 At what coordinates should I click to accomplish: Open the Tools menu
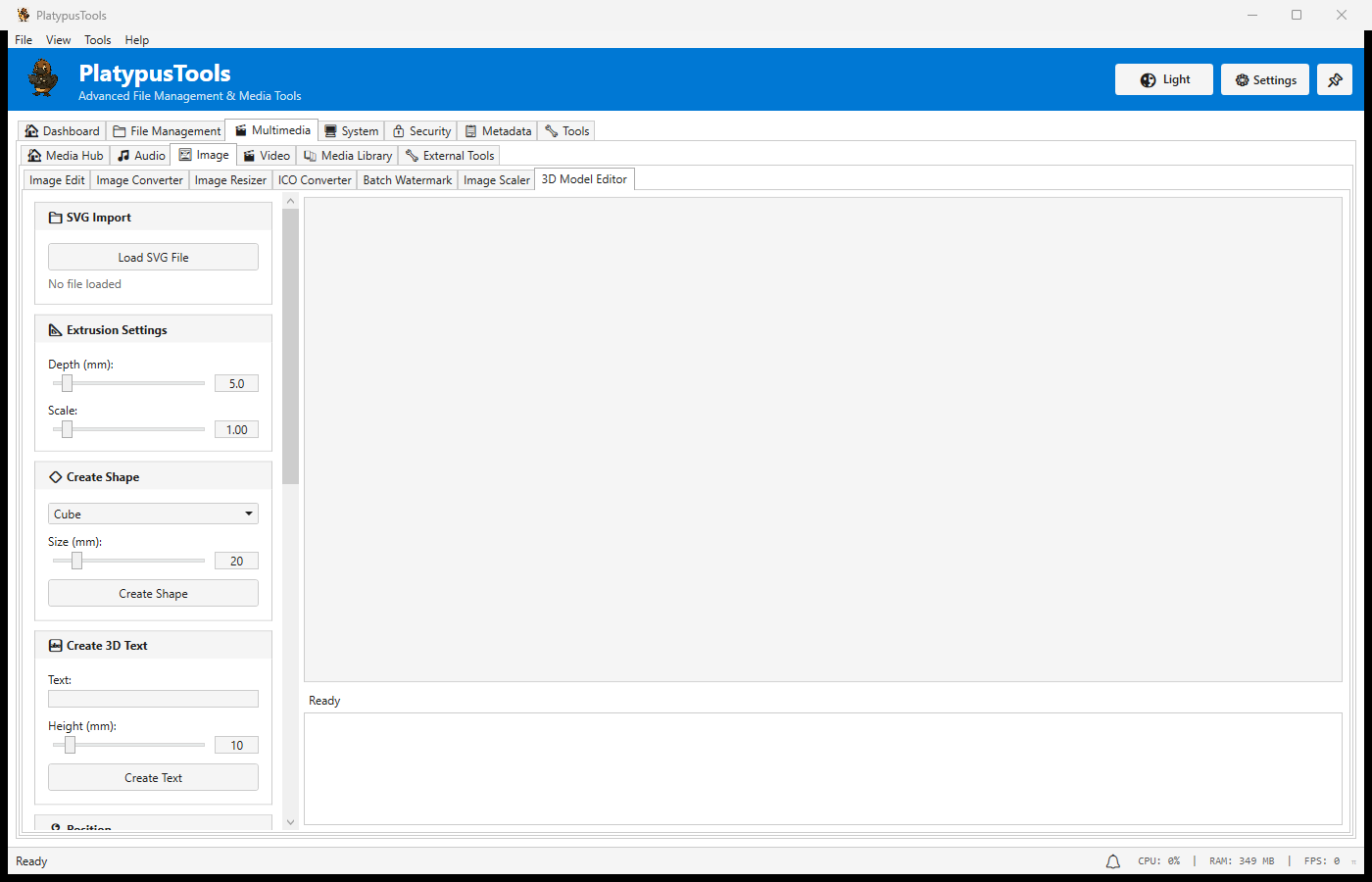[97, 40]
